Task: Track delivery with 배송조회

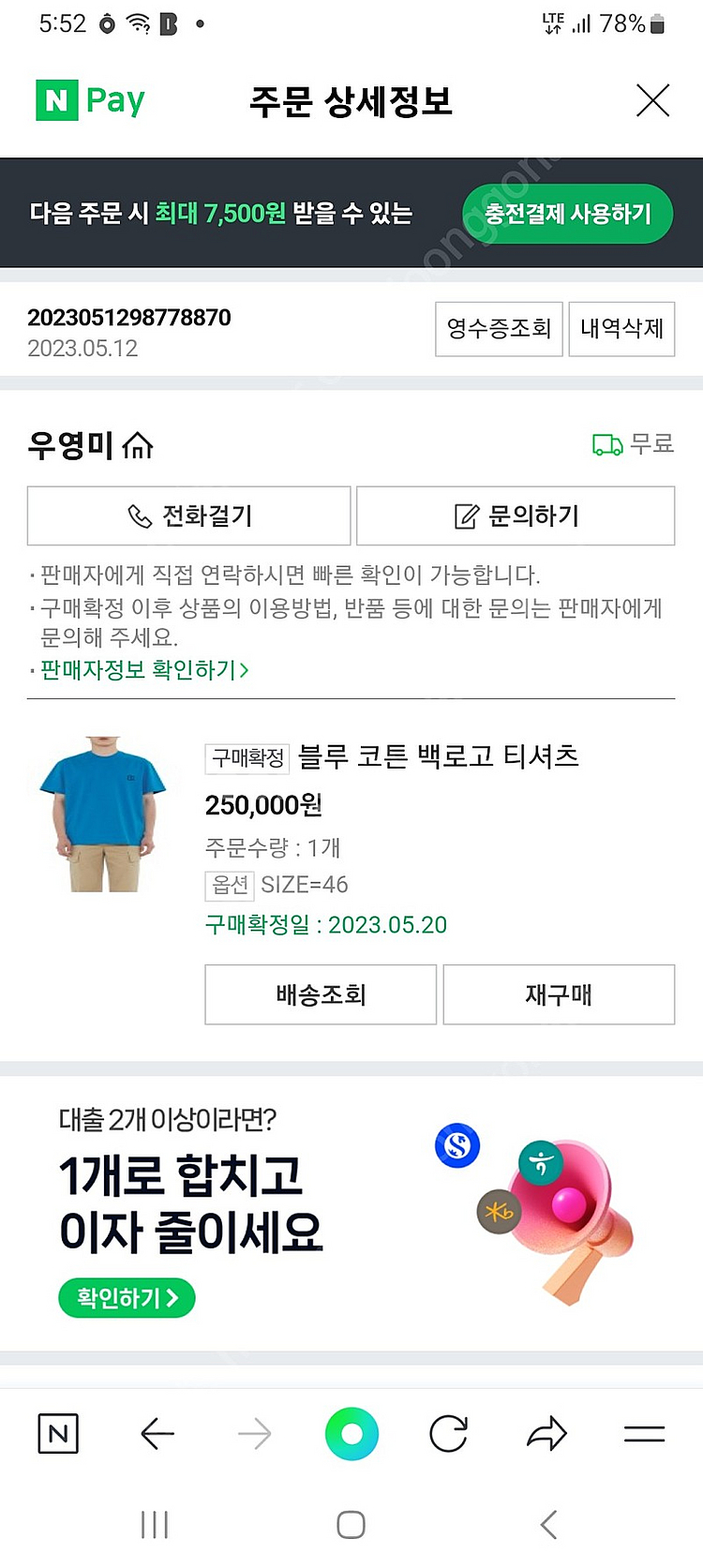Action: 321,994
